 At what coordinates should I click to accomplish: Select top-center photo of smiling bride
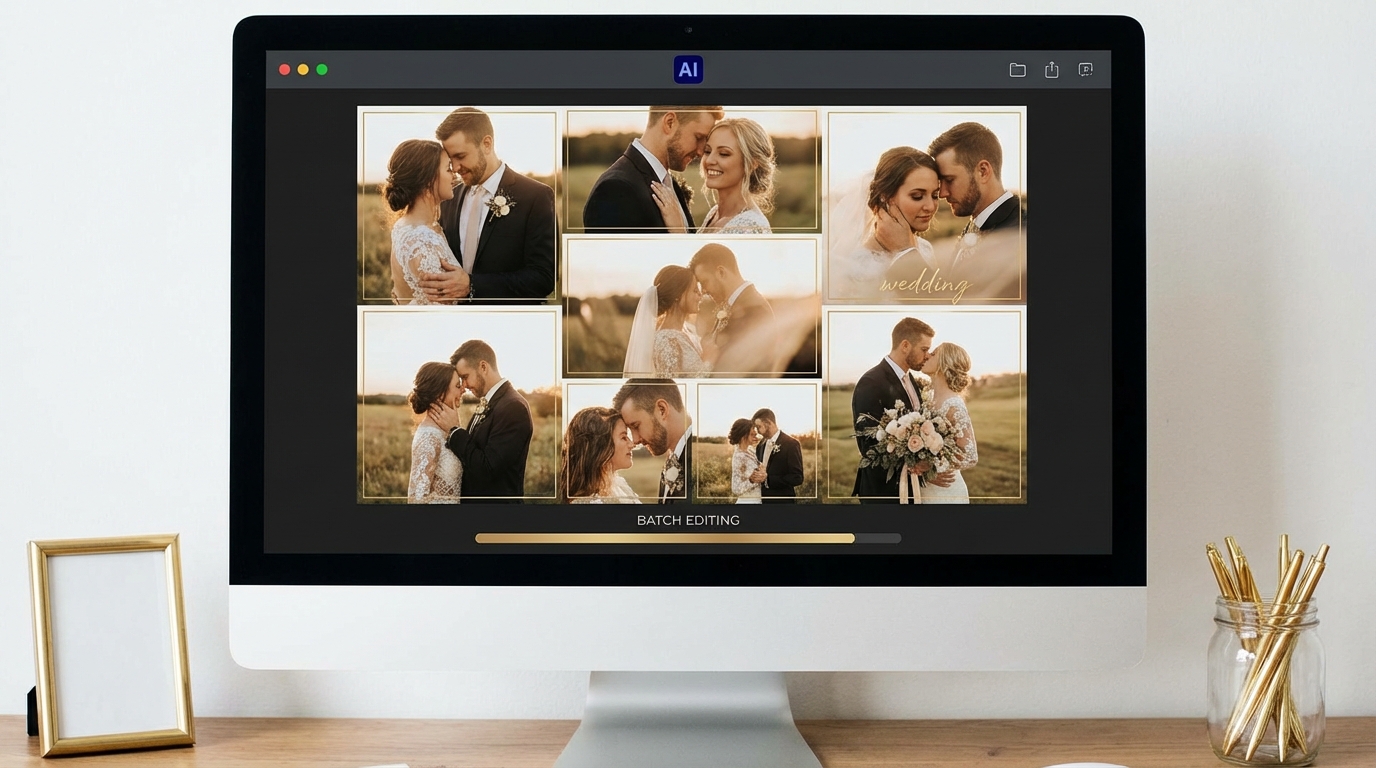[x=692, y=170]
